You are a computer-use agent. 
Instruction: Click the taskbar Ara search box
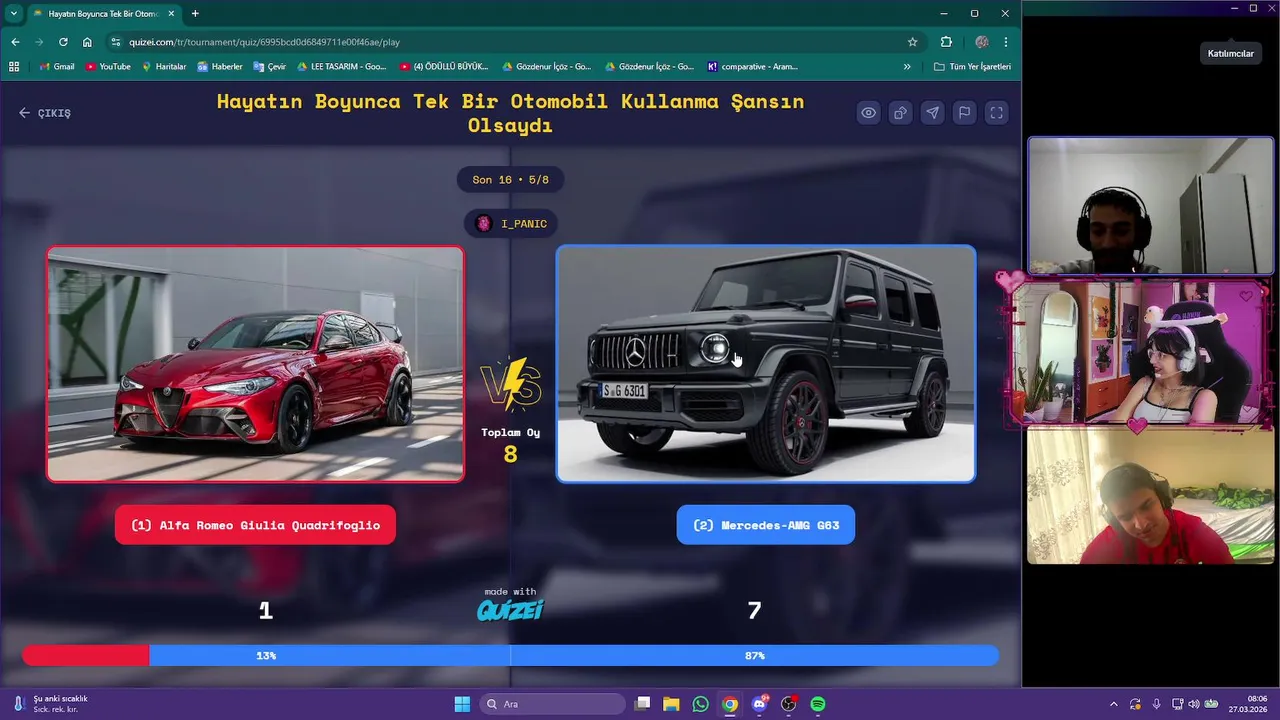coord(553,704)
